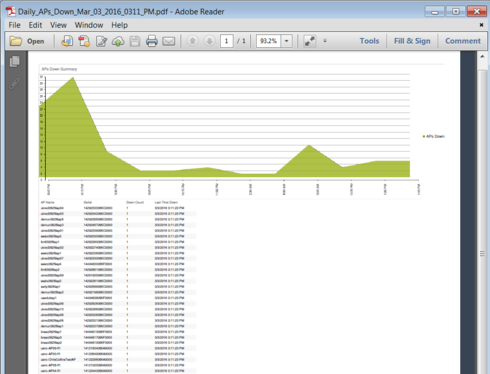Open the Tools pane

pyautogui.click(x=369, y=41)
